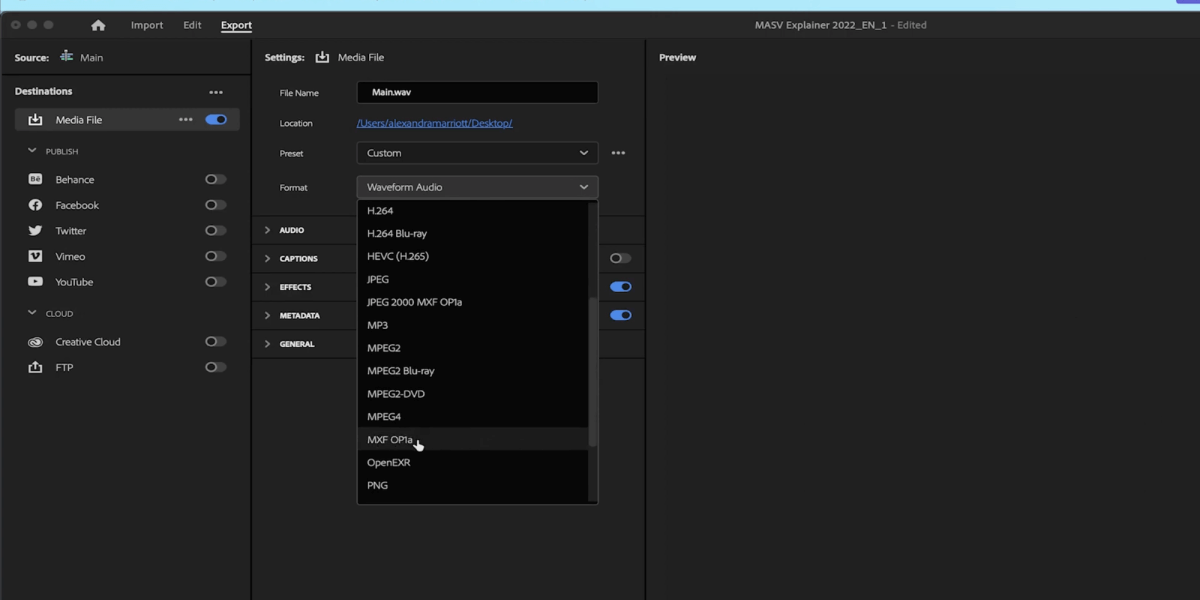Click the format list scrollbar thumb
1200x600 pixels.
[593, 371]
